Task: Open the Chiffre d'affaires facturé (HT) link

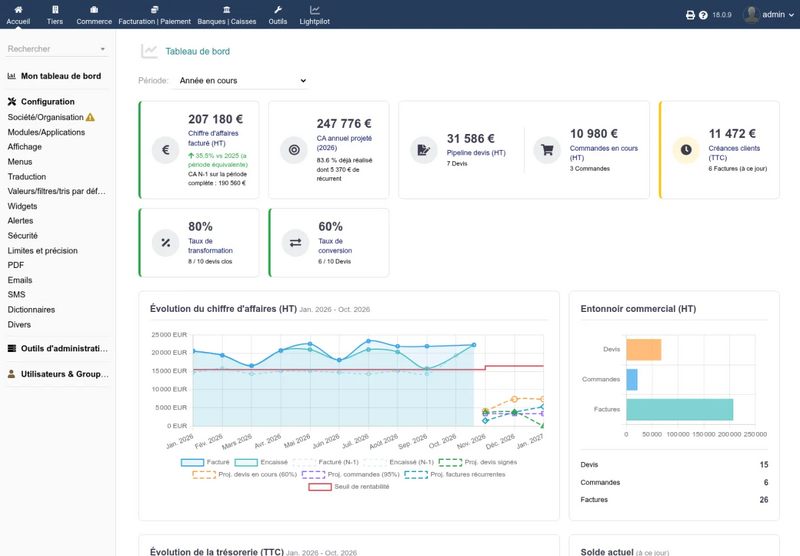Action: click(213, 138)
